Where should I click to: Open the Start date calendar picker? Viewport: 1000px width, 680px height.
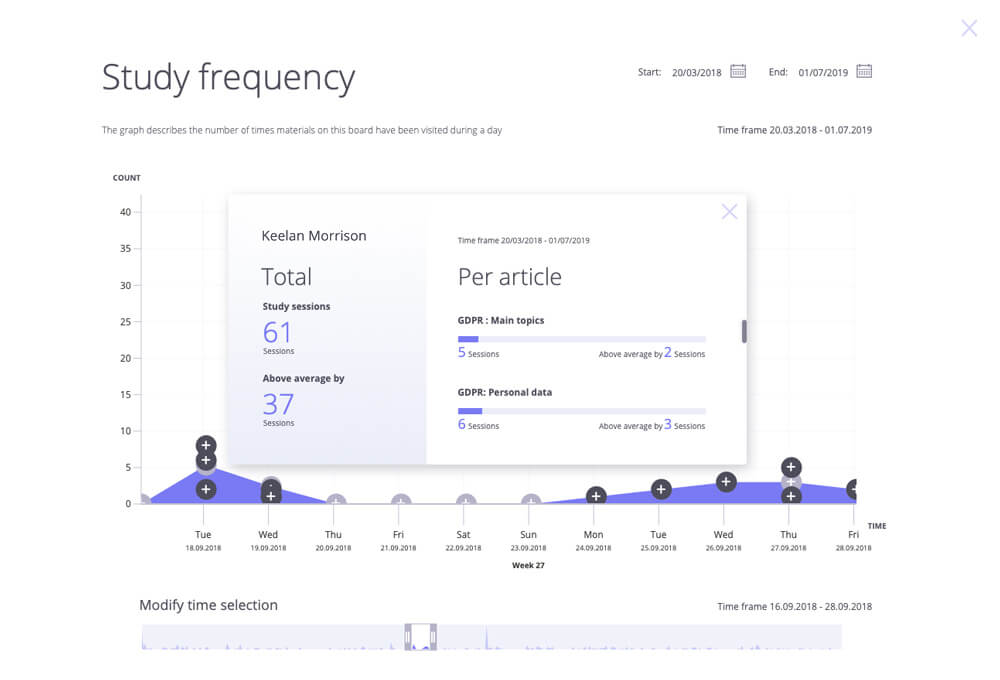point(738,71)
